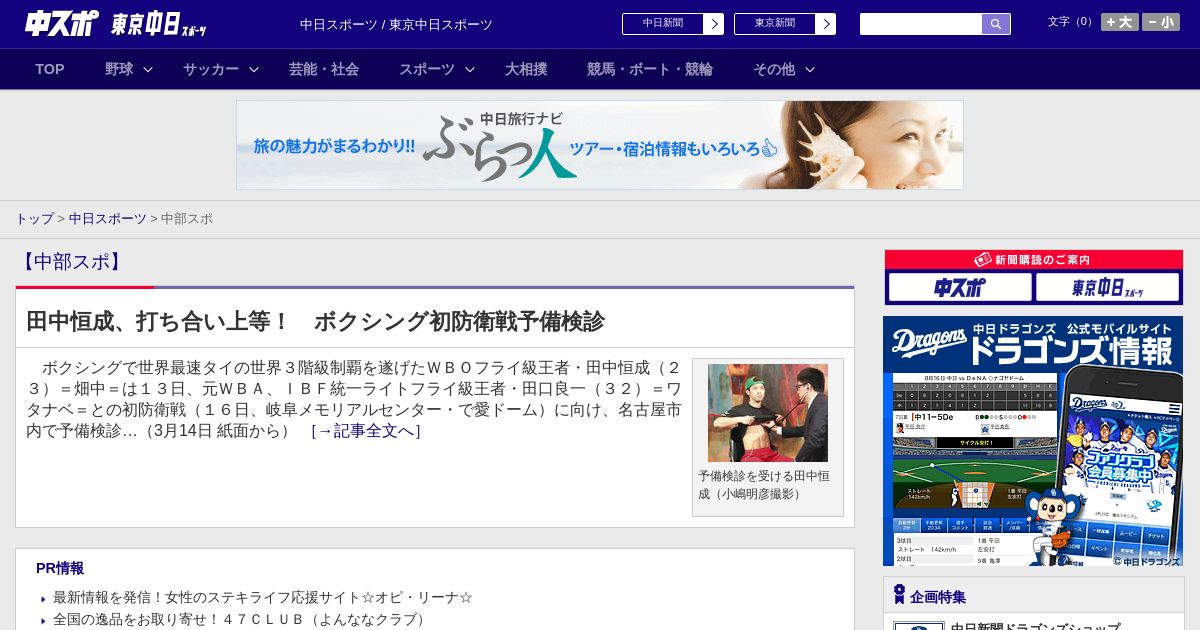Click the 中日スポーツ / 東京中日スポーツ header text
Screen dimensions: 1200x630
(x=396, y=24)
